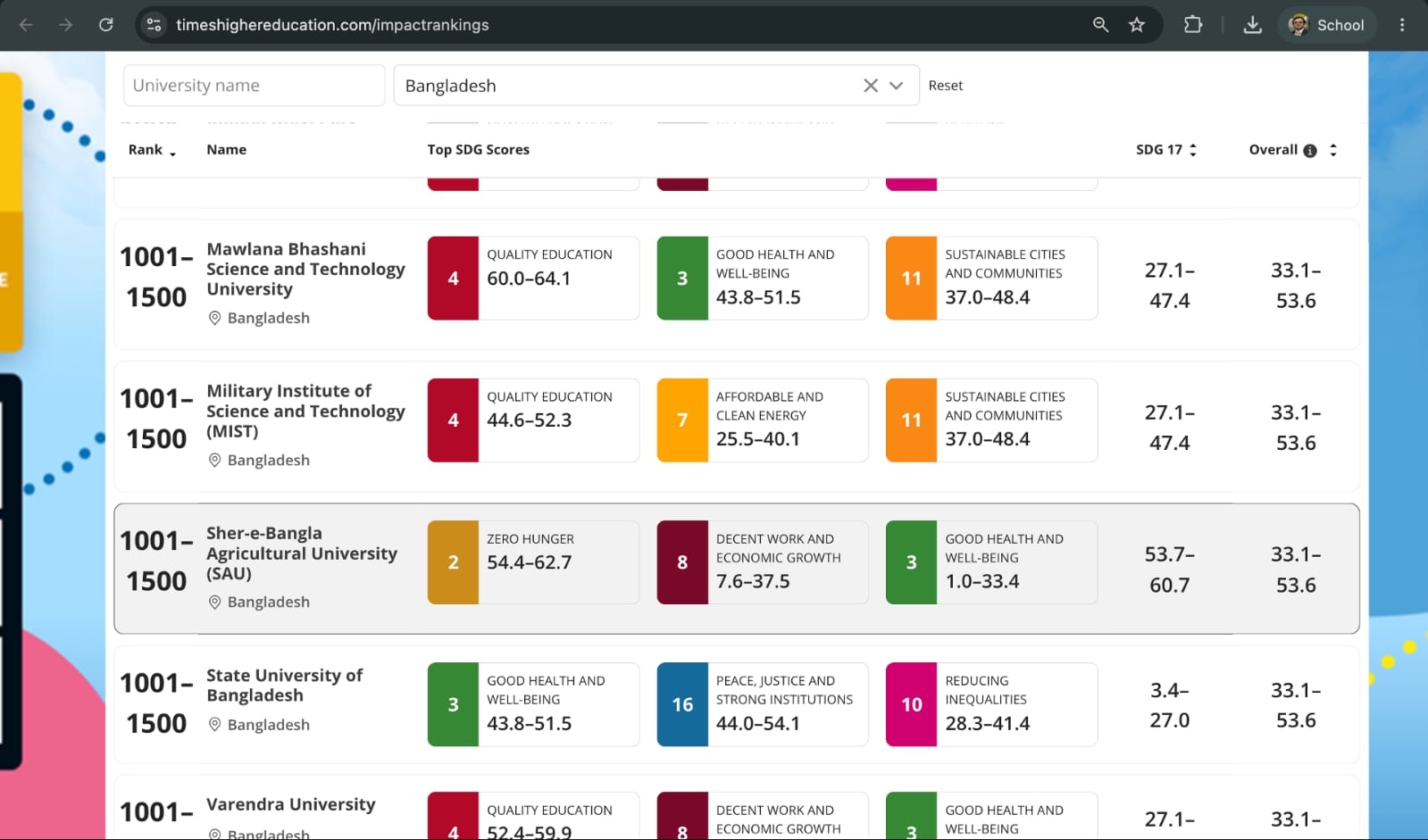Click SDG 10 pink badge for State University
Viewport: 1428px width, 840px height.
[911, 704]
